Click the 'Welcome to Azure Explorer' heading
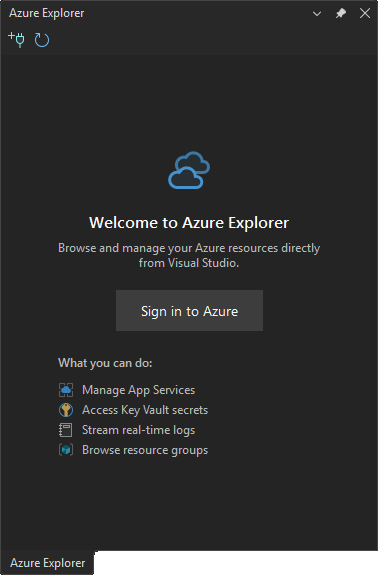The width and height of the screenshot is (378, 575). (189, 223)
